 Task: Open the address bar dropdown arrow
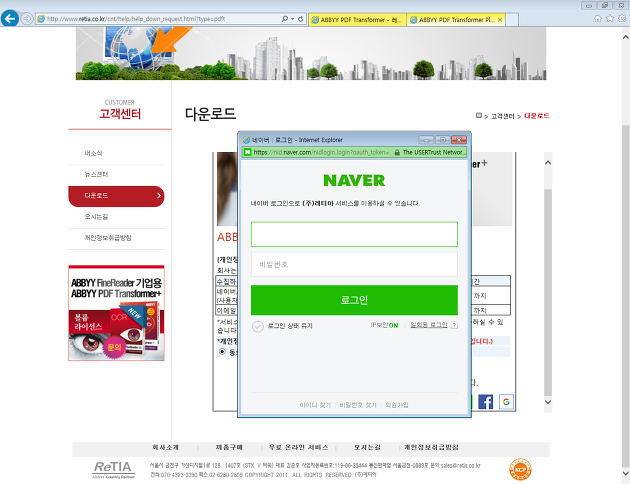292,19
